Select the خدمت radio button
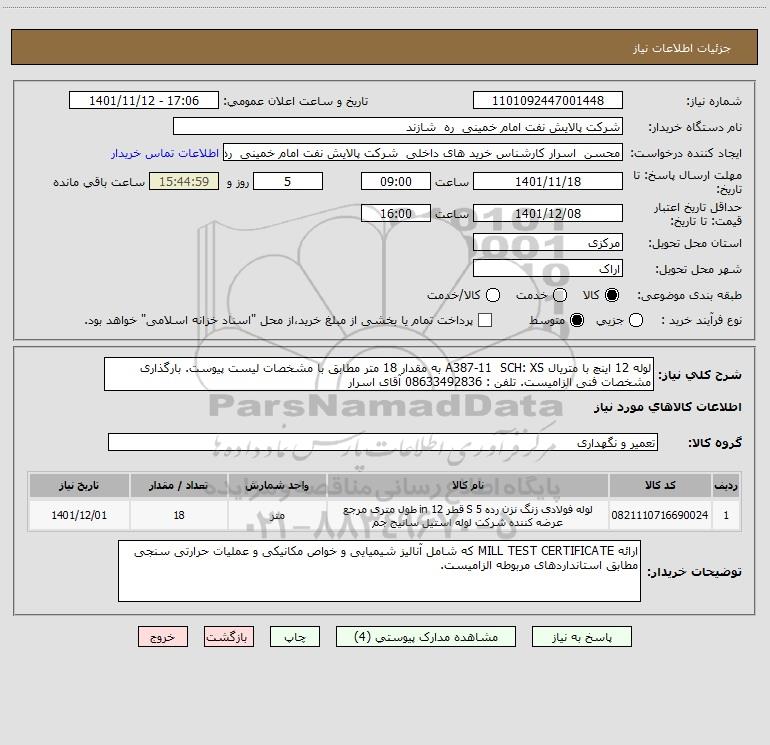 [560, 295]
